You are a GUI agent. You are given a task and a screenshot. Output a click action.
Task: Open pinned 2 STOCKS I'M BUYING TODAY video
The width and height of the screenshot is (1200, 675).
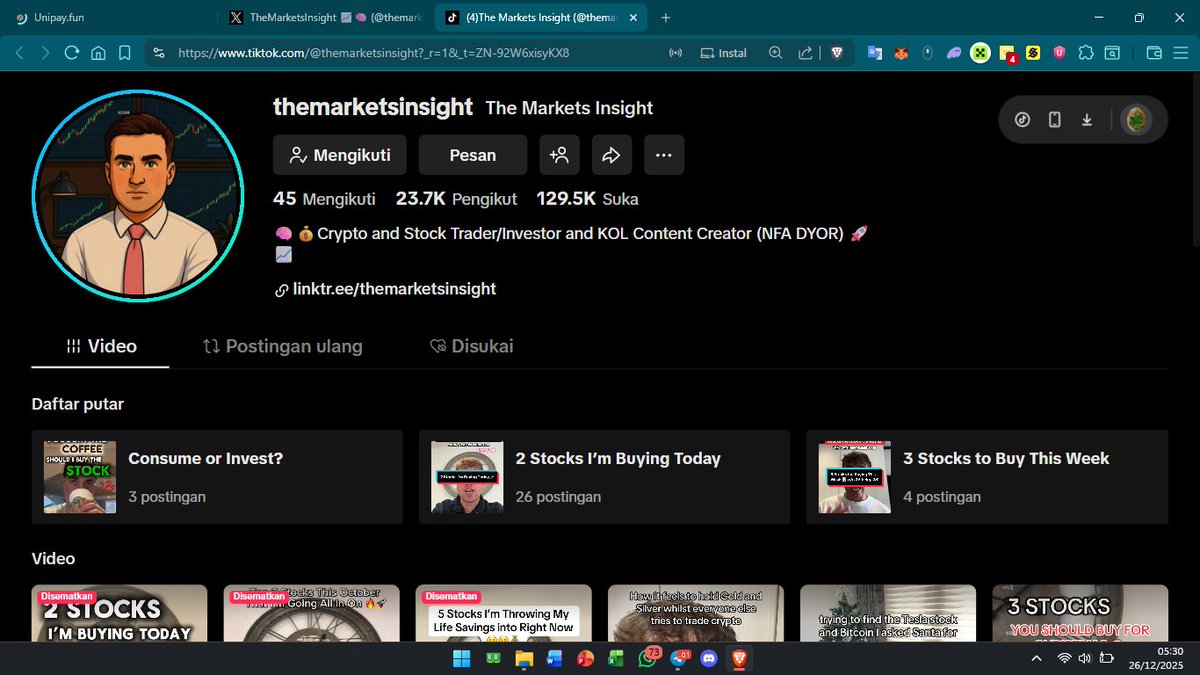coord(119,613)
